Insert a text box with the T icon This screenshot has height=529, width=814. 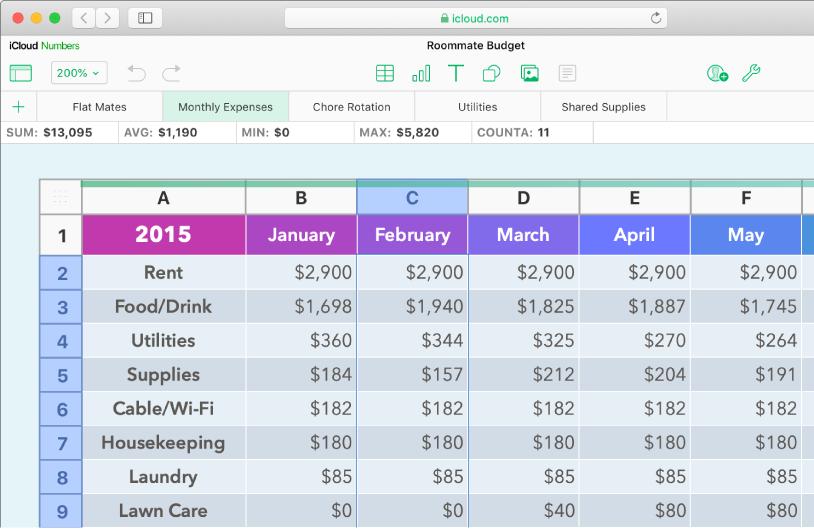[x=456, y=73]
